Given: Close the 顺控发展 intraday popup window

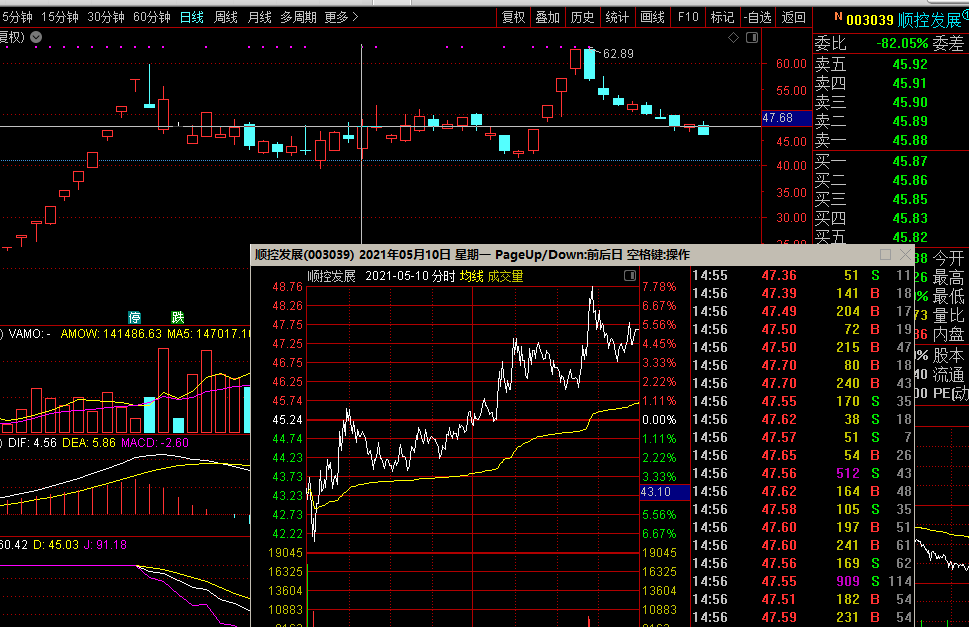Looking at the screenshot, I should [x=905, y=255].
